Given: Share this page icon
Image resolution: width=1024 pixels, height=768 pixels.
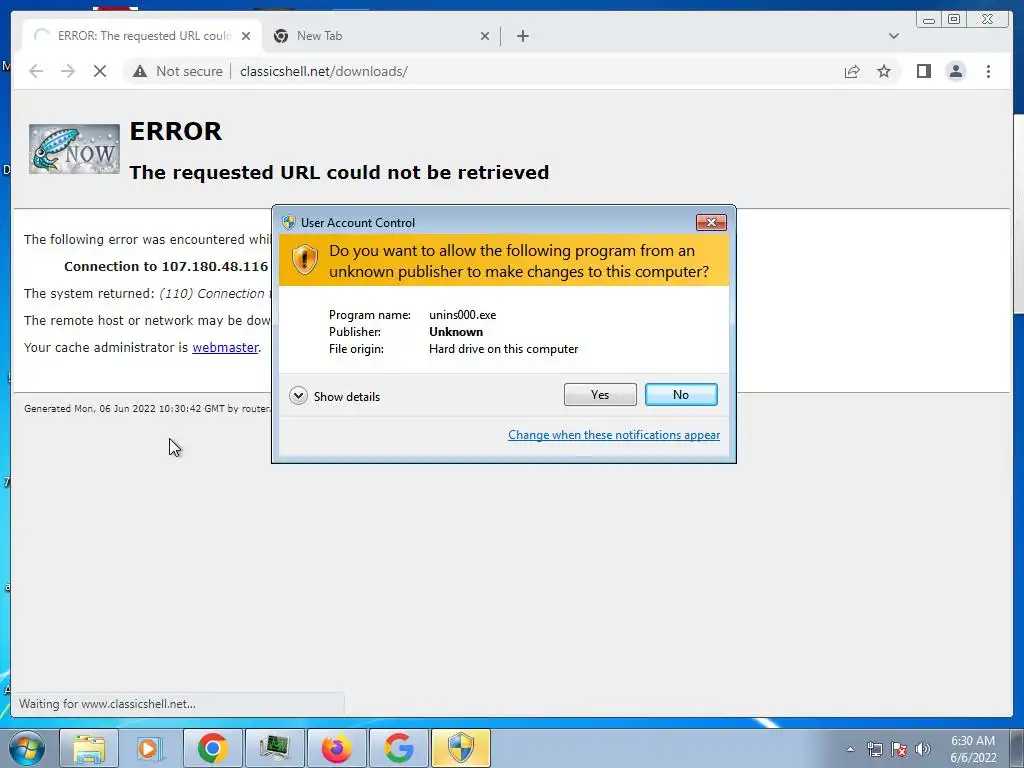Looking at the screenshot, I should (x=852, y=71).
